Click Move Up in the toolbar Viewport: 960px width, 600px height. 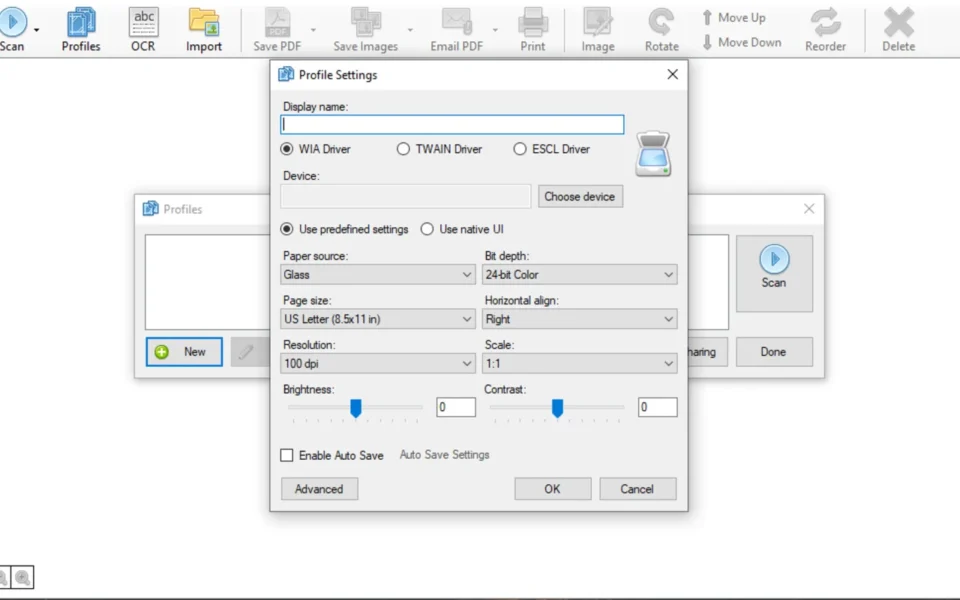[x=733, y=18]
